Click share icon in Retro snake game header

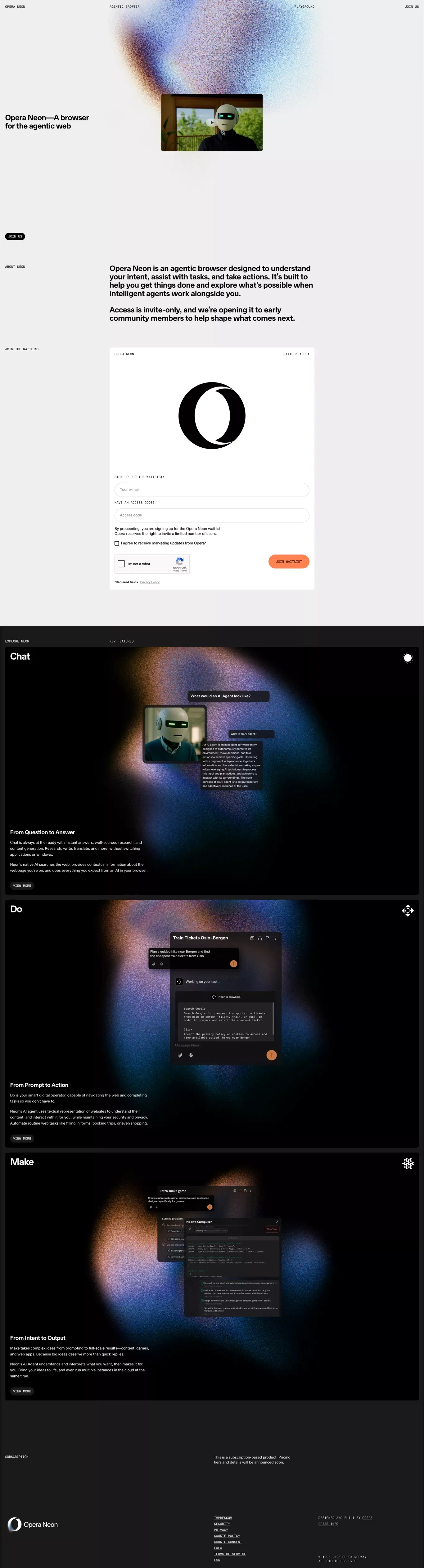tap(240, 1191)
